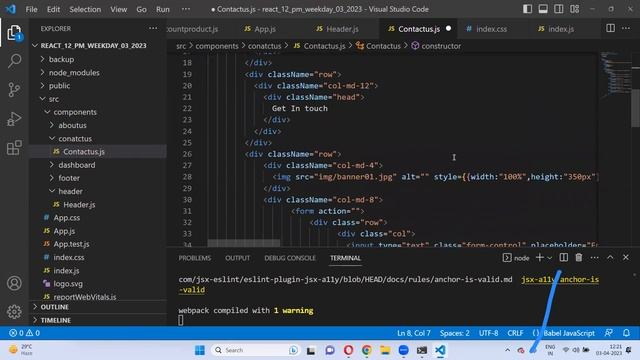Open Customize Layout icon

574,9
